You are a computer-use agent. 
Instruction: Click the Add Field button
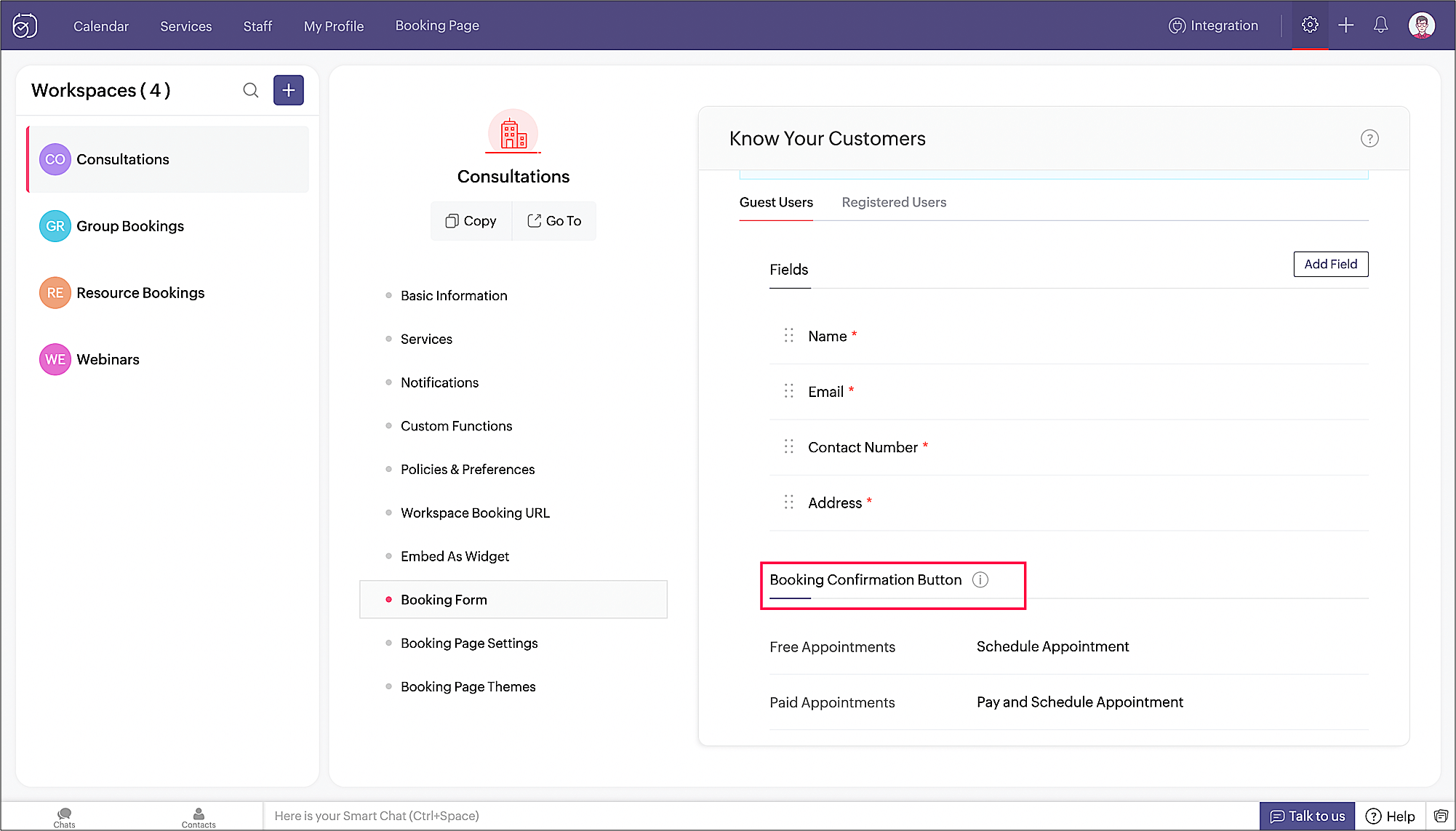pos(1330,264)
